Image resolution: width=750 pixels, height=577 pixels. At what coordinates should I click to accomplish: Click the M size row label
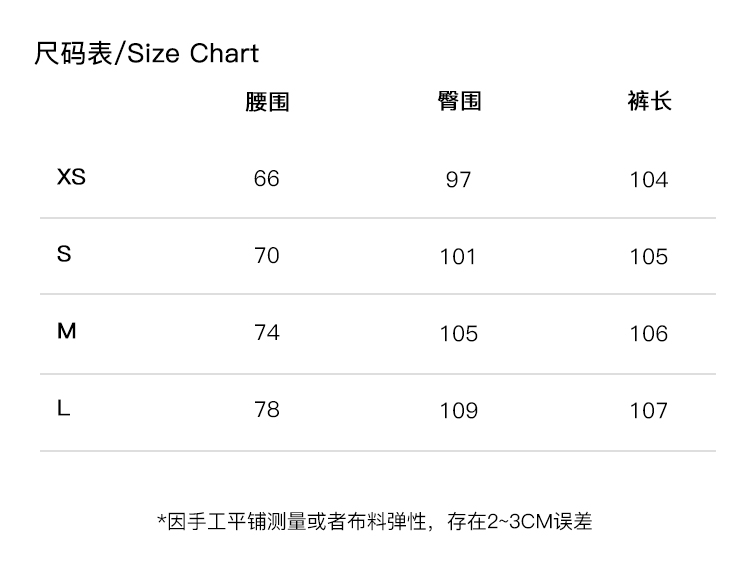[x=66, y=331]
